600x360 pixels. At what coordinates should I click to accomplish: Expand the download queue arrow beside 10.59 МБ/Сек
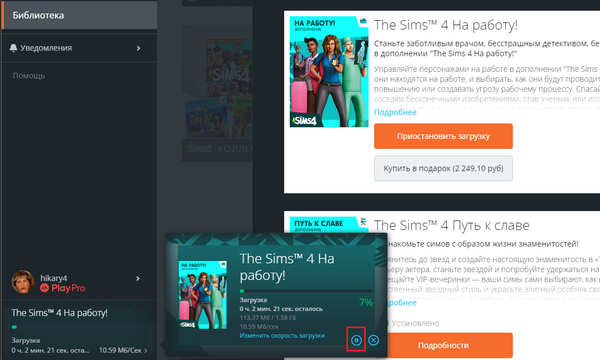point(146,350)
